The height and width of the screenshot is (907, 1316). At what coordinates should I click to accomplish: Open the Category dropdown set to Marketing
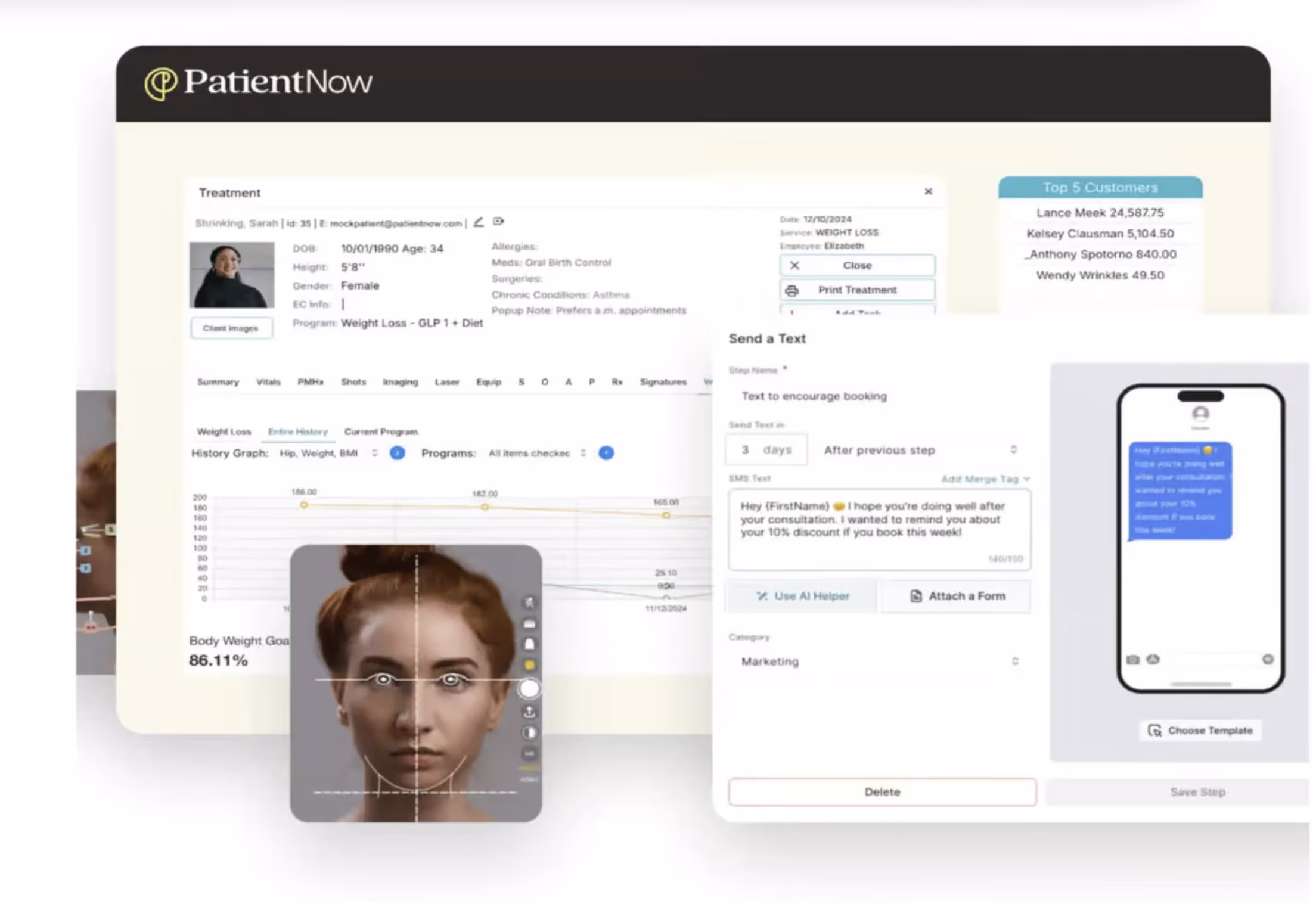(x=880, y=661)
